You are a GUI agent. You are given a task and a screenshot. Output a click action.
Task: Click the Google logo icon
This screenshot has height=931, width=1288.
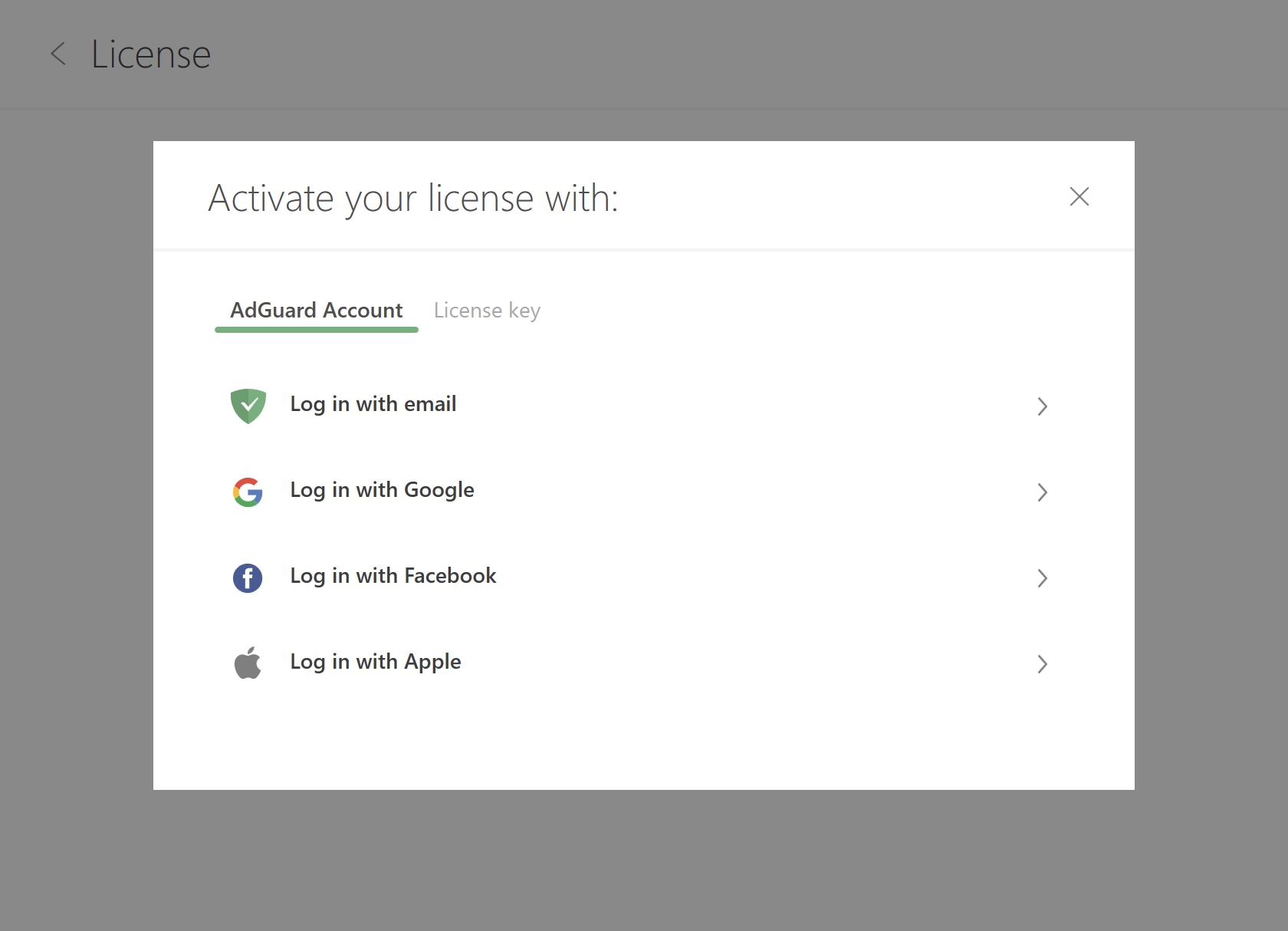tap(248, 492)
